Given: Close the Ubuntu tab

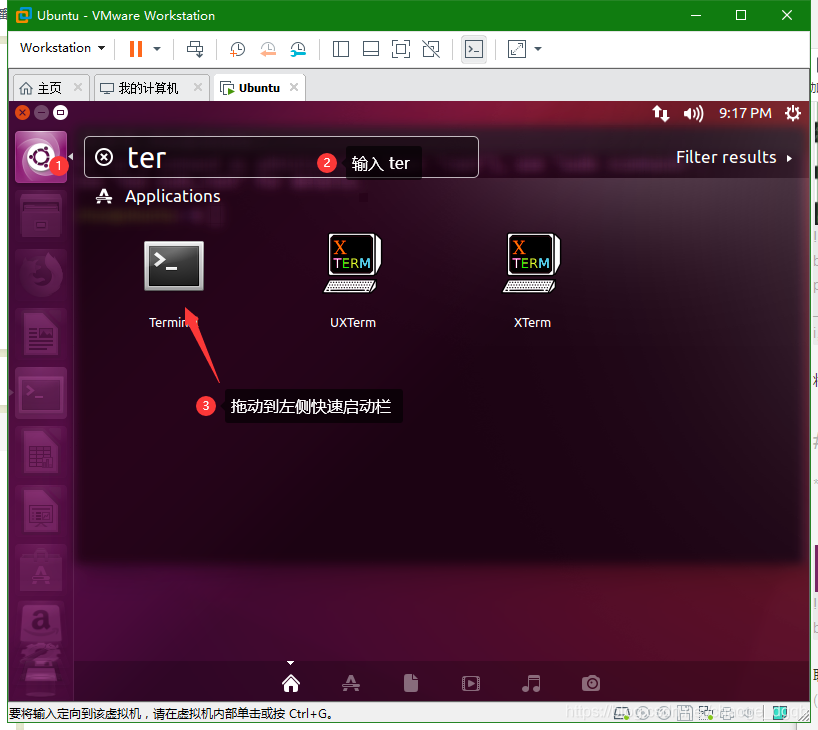Looking at the screenshot, I should tap(294, 87).
